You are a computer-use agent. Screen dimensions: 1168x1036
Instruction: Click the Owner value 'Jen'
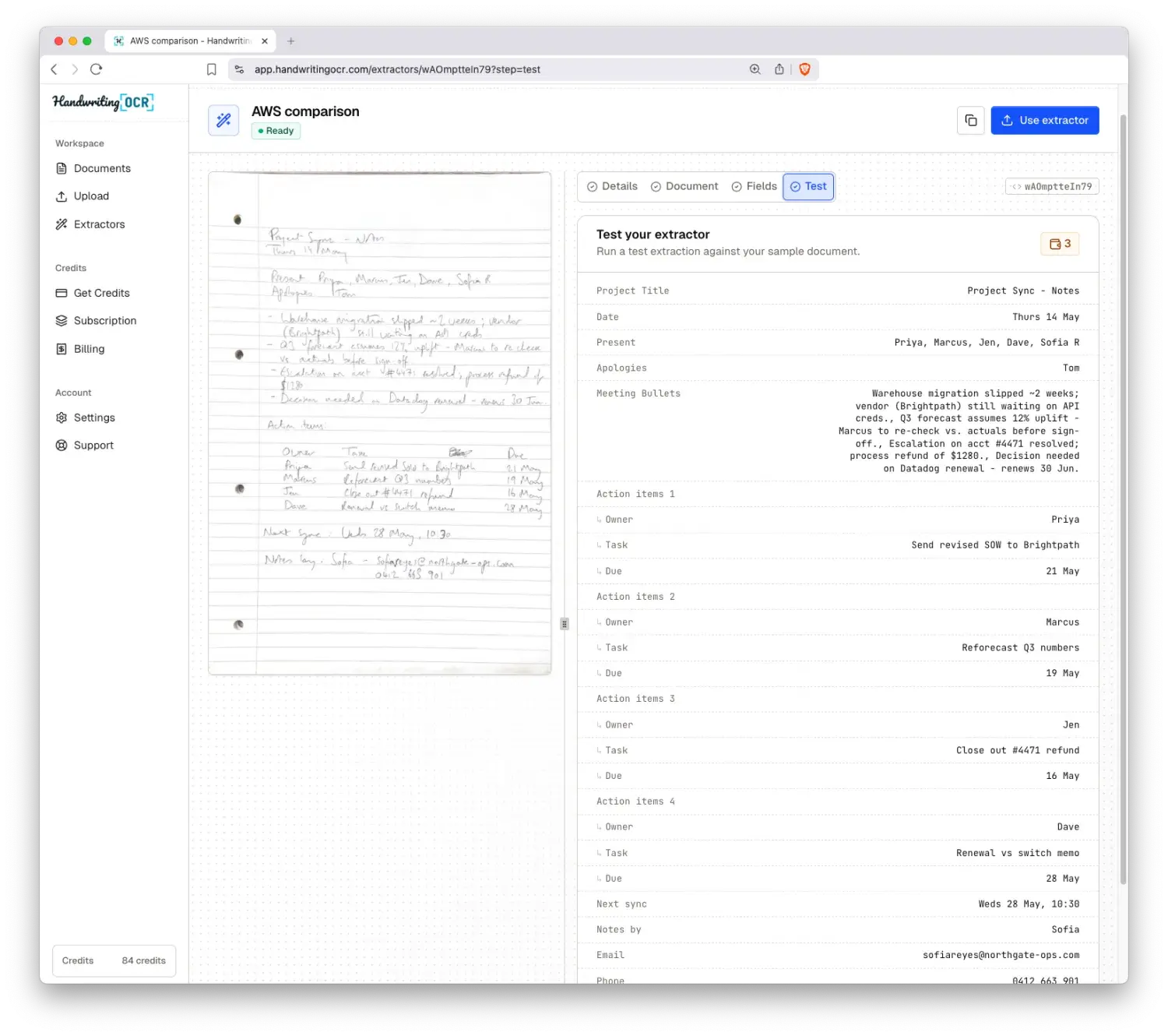1071,725
